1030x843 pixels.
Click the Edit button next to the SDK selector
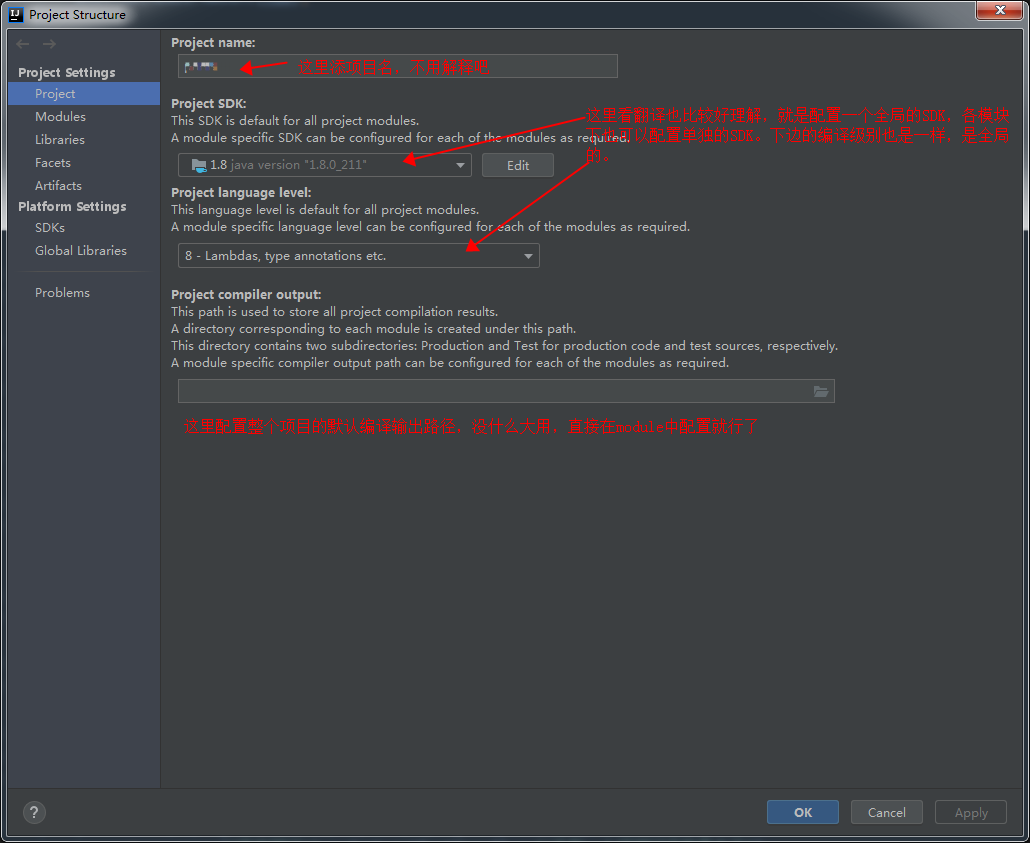pyautogui.click(x=517, y=164)
